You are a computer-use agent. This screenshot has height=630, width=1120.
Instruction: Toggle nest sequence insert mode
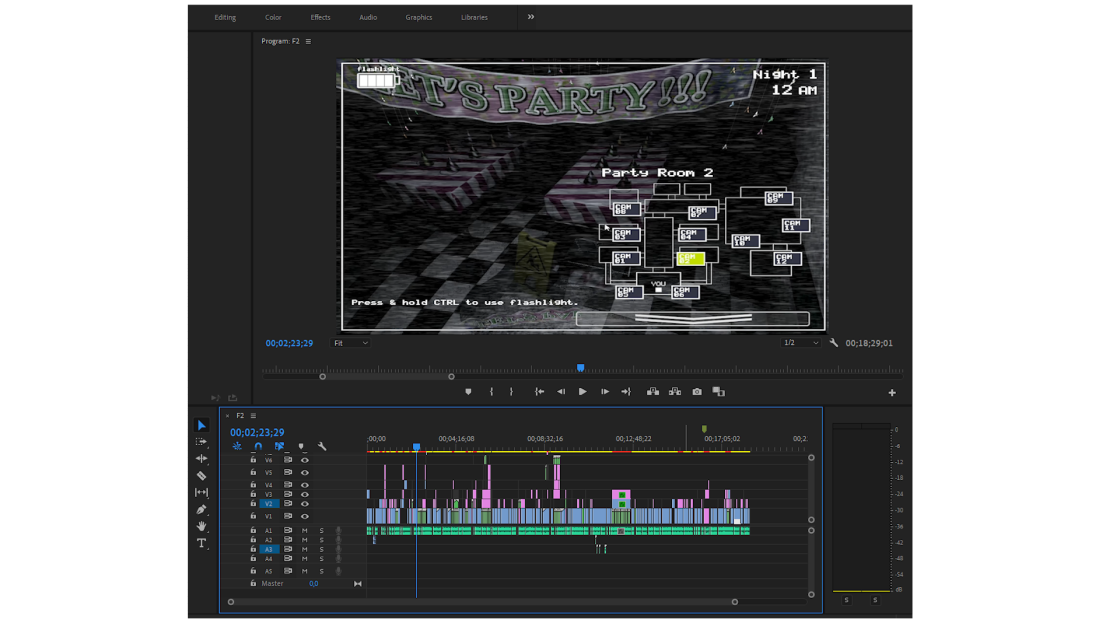coord(237,446)
